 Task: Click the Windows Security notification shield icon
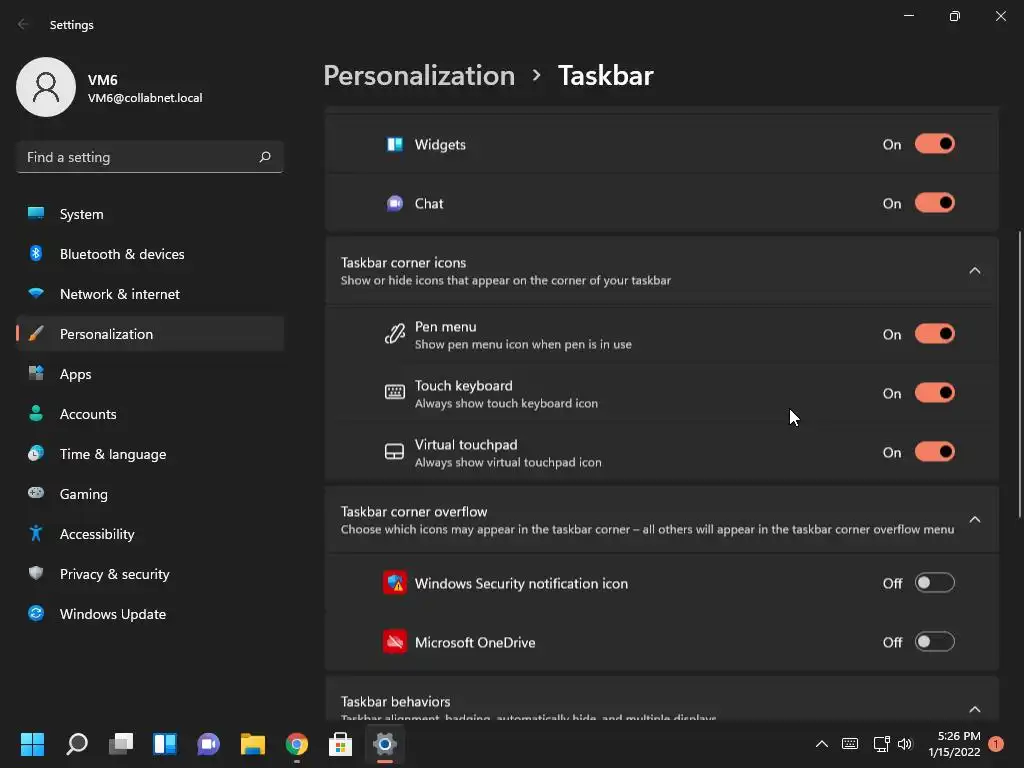pos(394,583)
